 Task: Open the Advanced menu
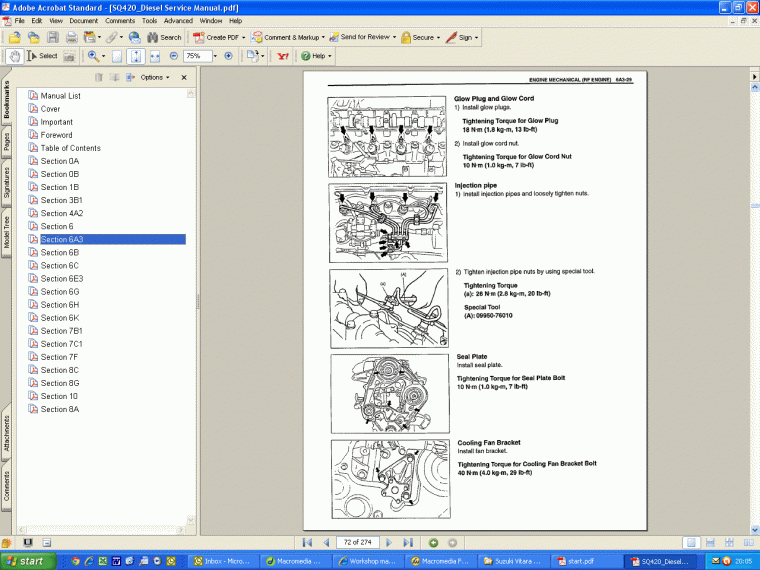click(178, 20)
